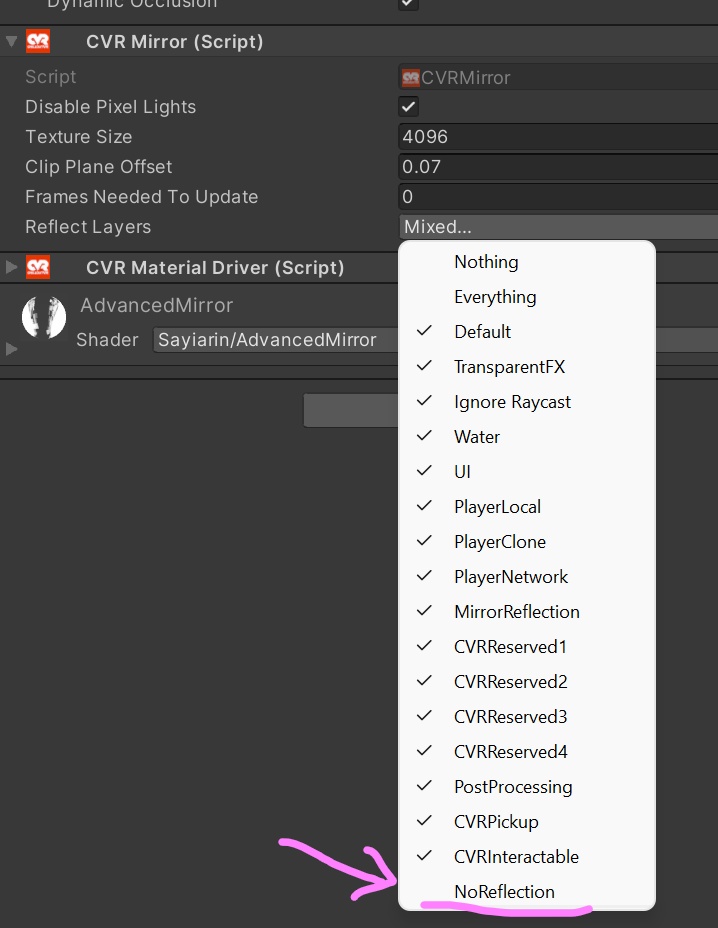This screenshot has width=718, height=928.
Task: Collapse the CVR Mirror script component
Action: click(x=11, y=42)
